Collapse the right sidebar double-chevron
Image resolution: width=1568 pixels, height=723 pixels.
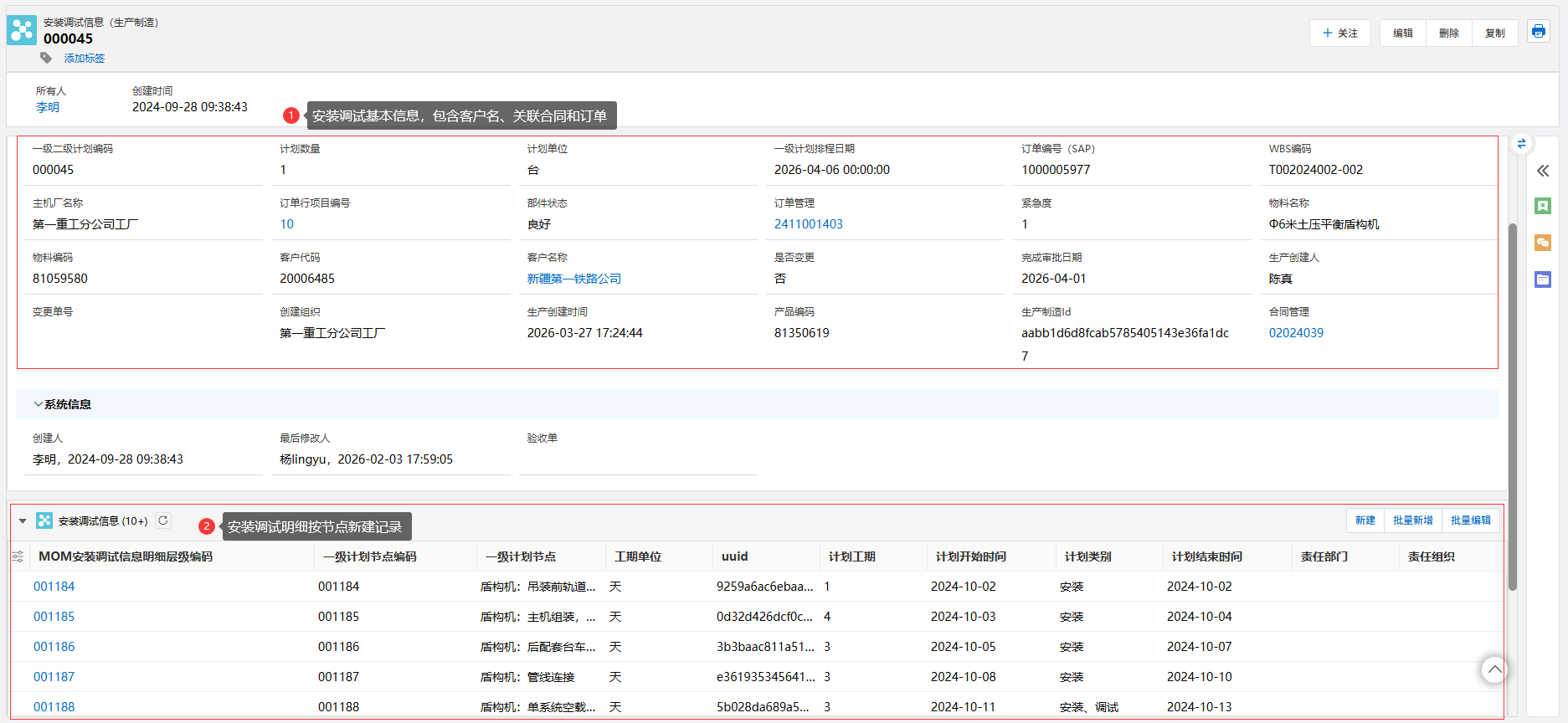[x=1542, y=171]
